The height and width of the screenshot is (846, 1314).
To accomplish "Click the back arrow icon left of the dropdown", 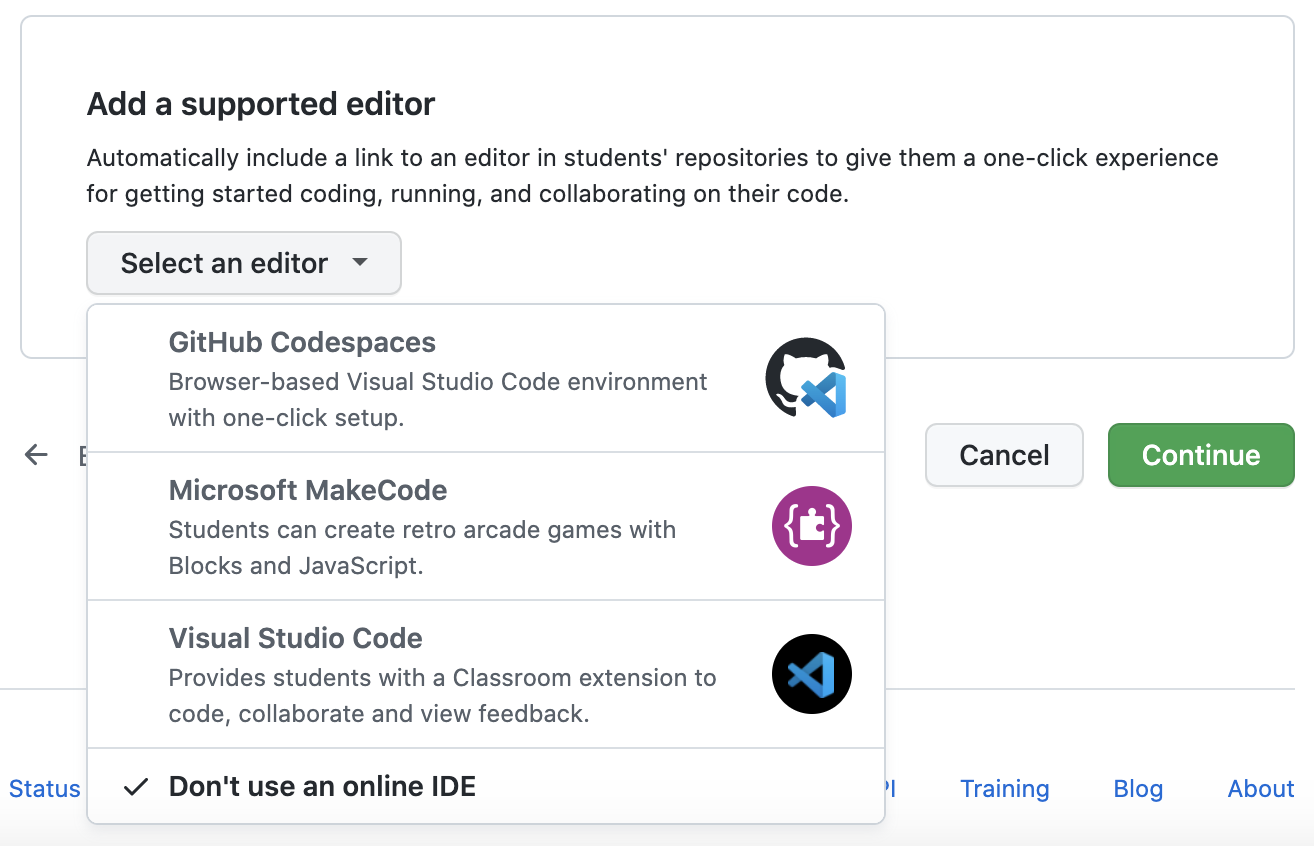I will [x=36, y=455].
